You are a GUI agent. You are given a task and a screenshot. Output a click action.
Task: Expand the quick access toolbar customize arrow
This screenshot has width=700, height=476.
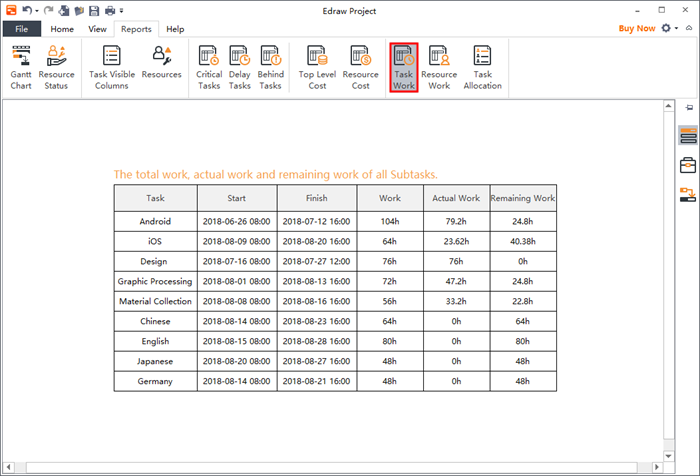121,10
